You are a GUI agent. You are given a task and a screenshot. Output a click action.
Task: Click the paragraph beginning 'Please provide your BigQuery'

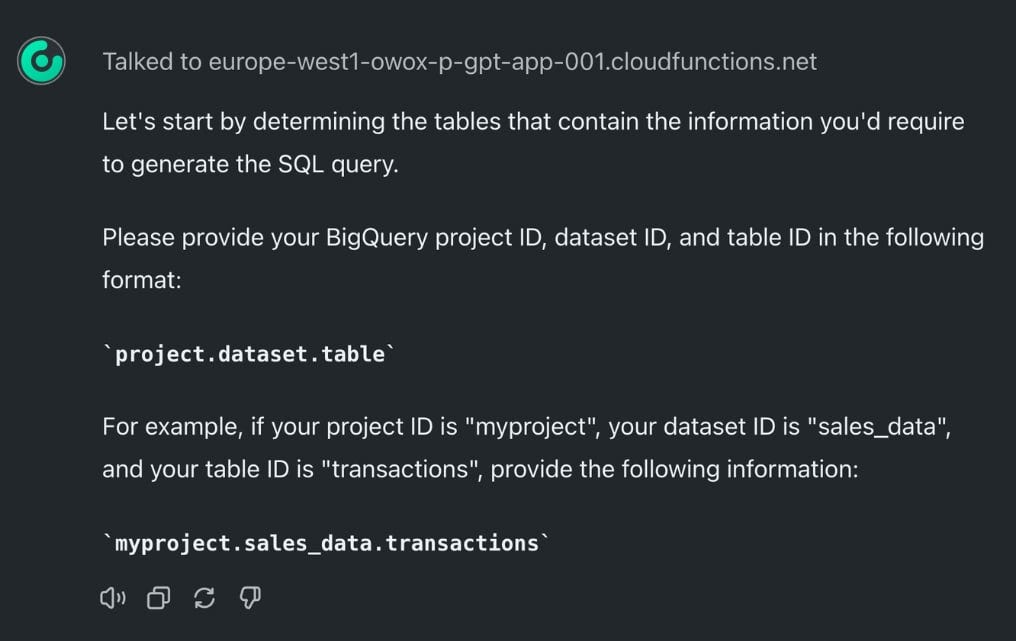543,259
